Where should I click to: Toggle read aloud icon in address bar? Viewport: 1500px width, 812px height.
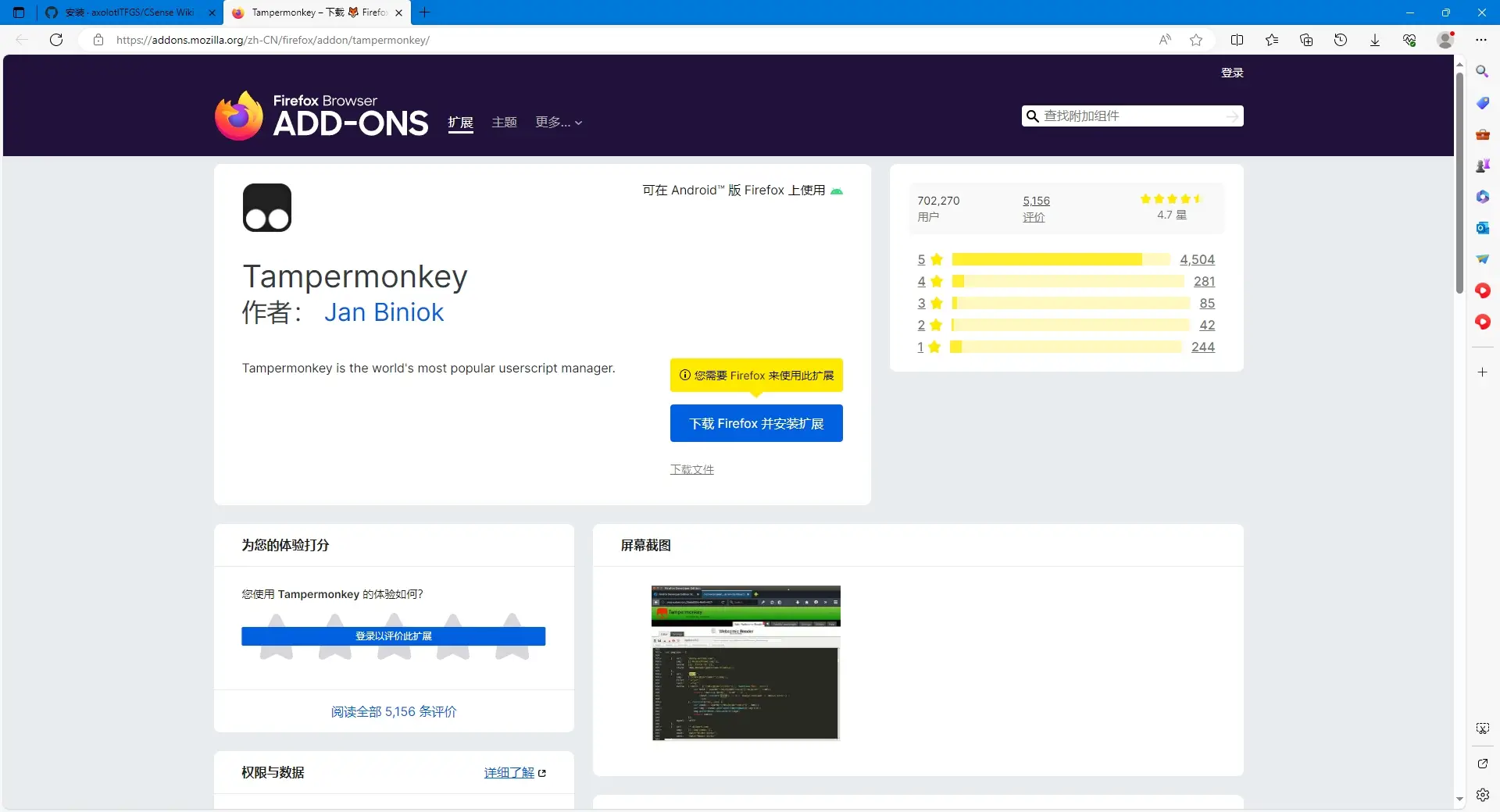tap(1165, 40)
